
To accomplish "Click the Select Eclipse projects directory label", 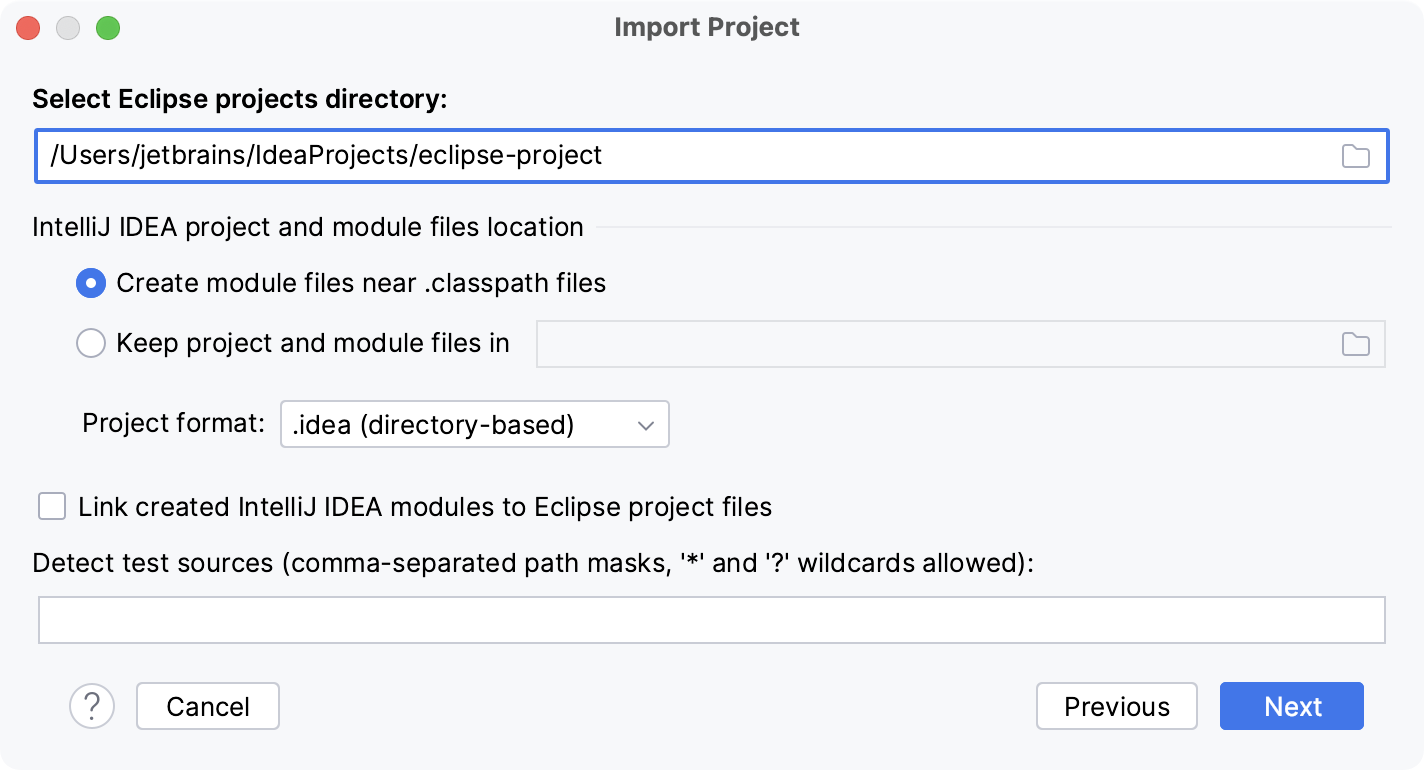I will [x=240, y=99].
